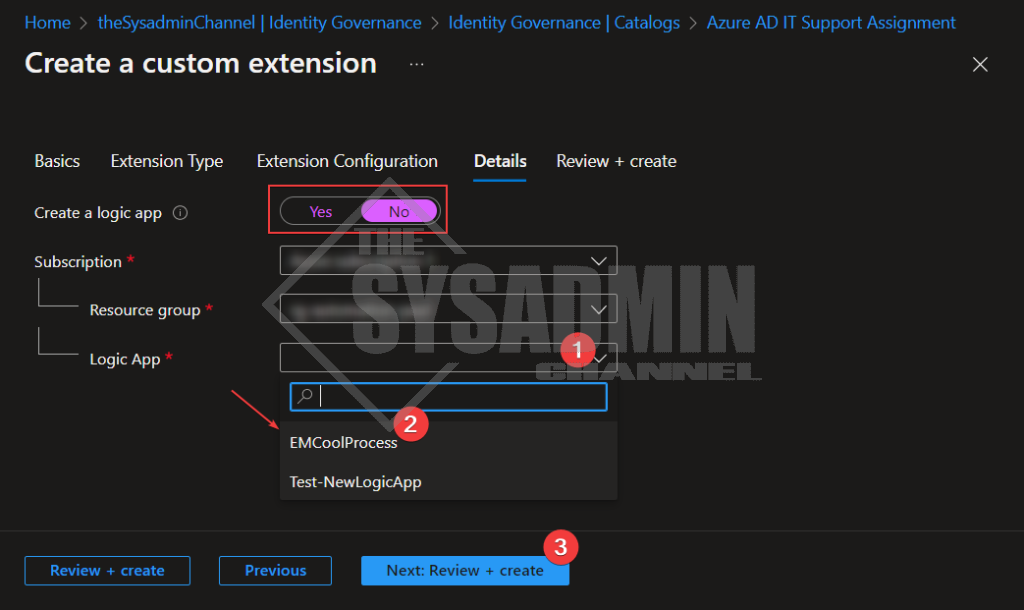The width and height of the screenshot is (1024, 610).
Task: Close the Create a custom extension pane
Action: (x=980, y=64)
